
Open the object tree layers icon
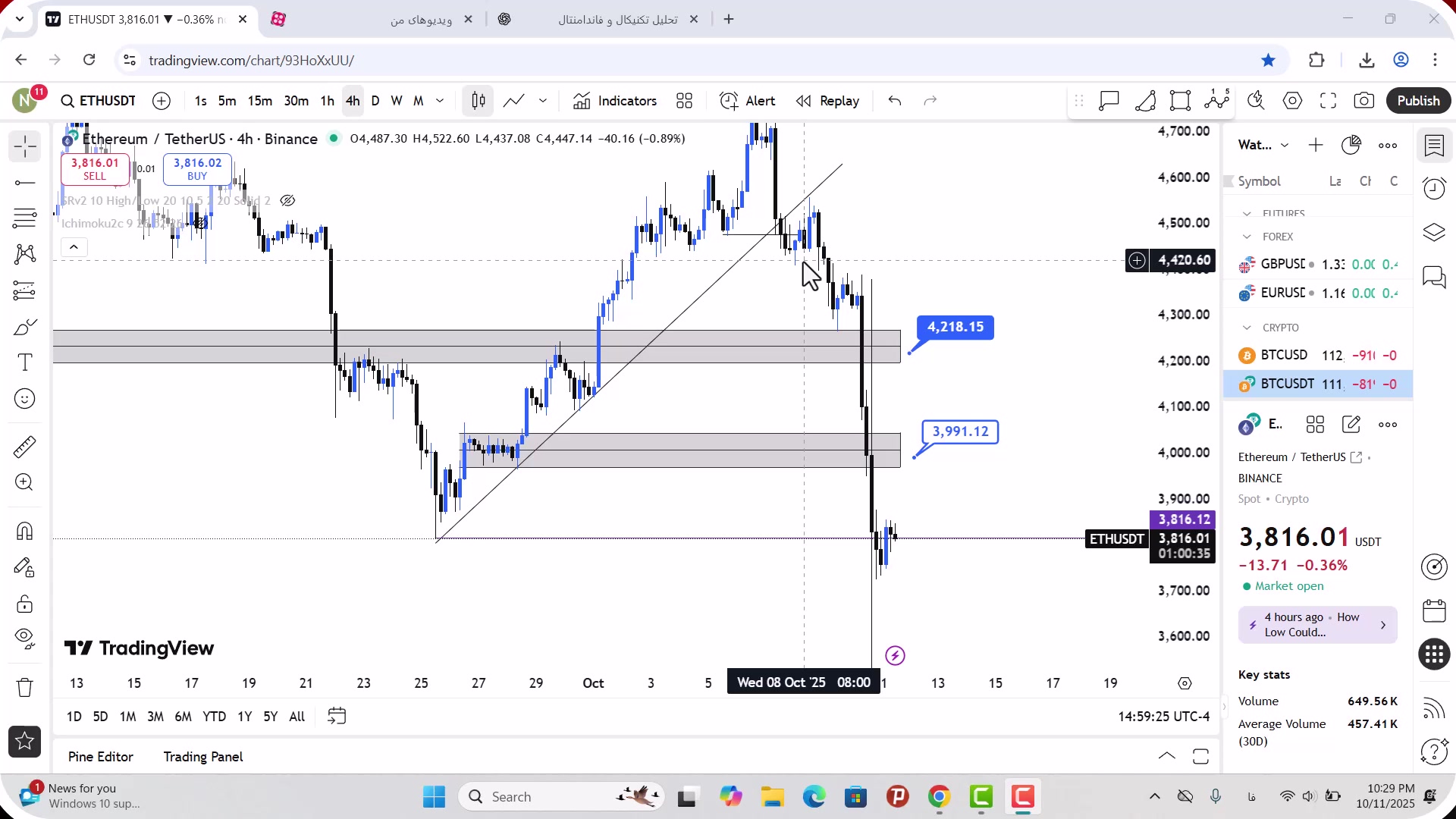1434,232
